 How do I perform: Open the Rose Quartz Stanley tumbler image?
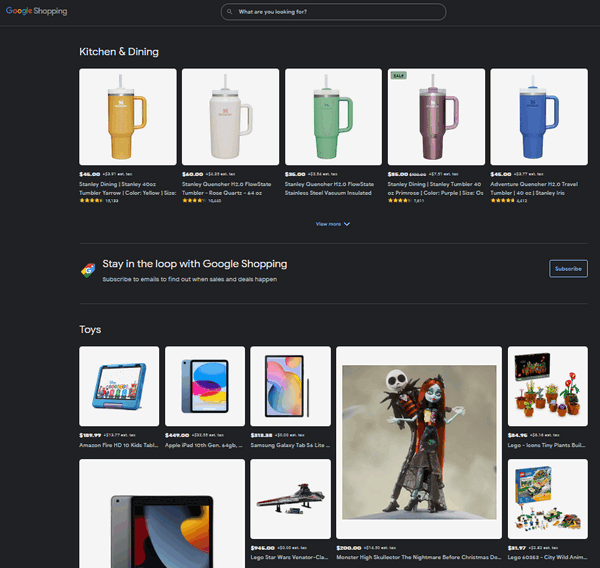coord(230,117)
